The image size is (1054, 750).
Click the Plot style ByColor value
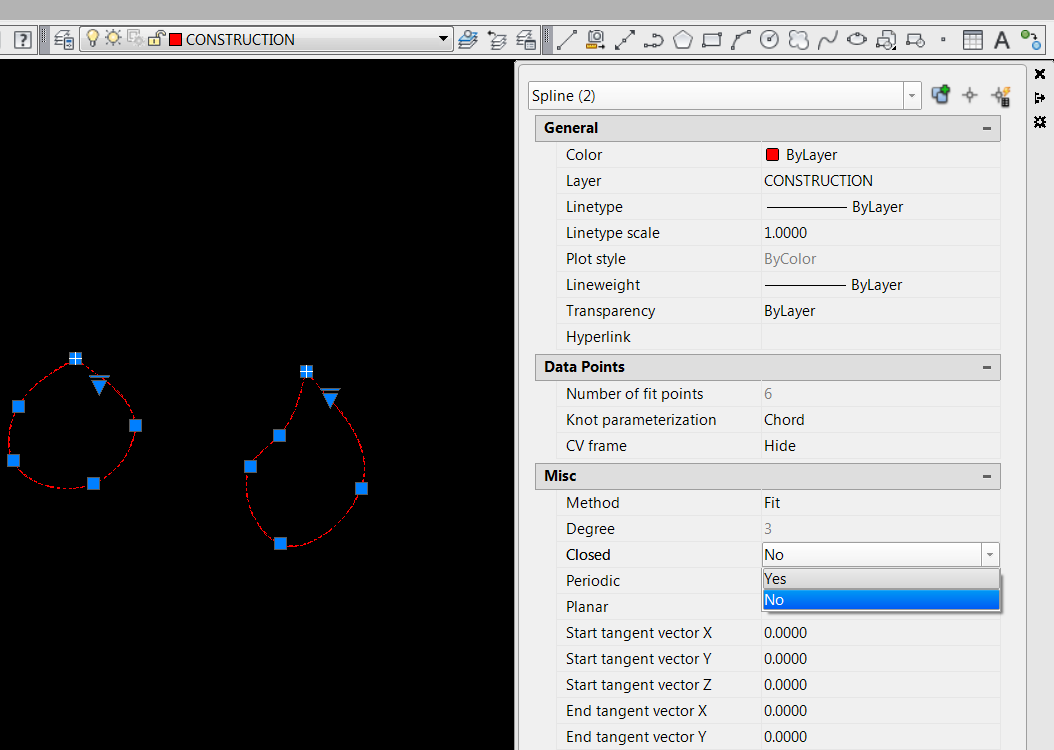[881, 259]
